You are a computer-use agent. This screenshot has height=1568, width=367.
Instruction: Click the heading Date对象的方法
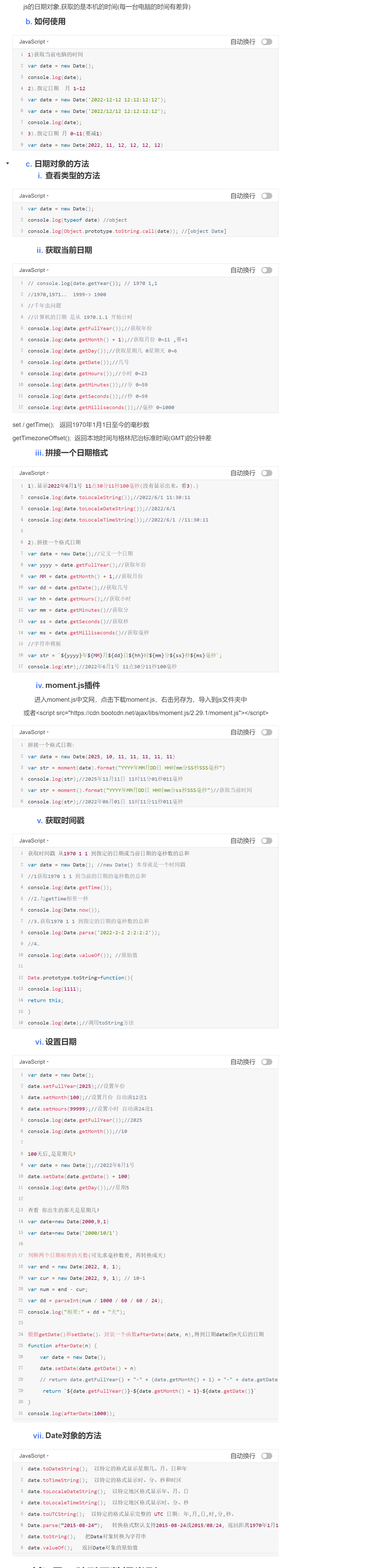click(x=73, y=1435)
